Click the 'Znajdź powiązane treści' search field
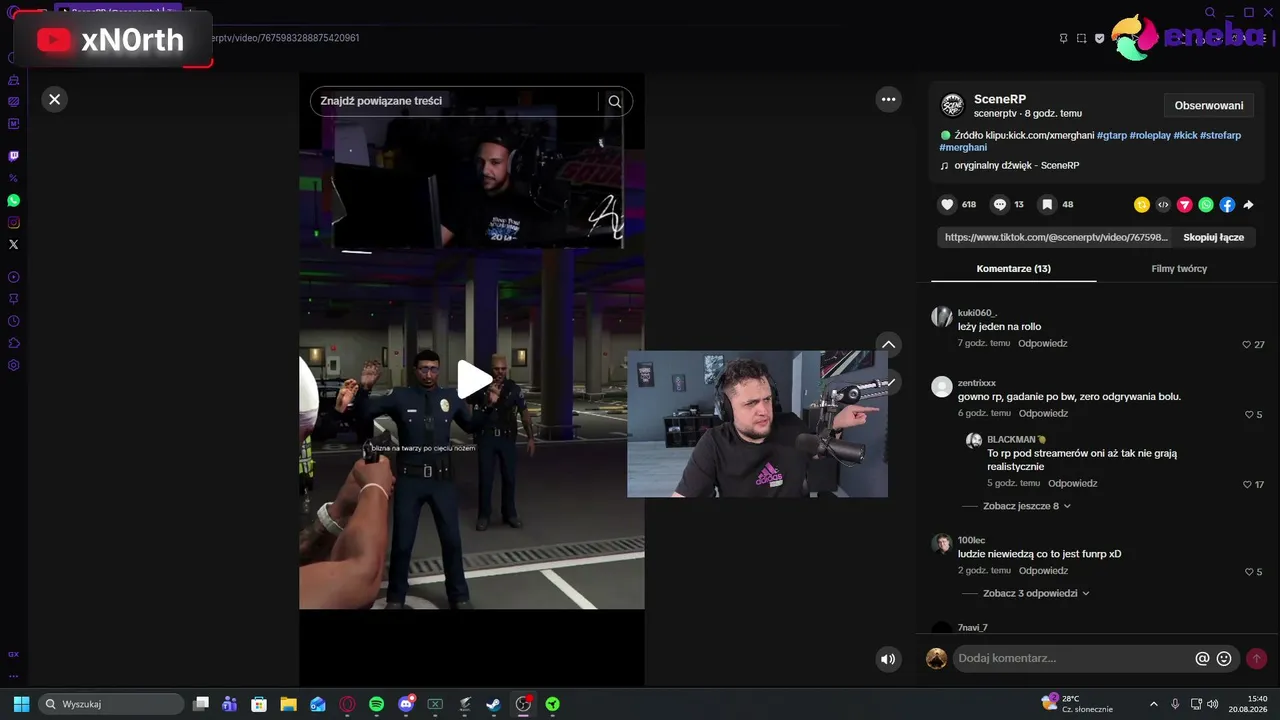 click(455, 101)
